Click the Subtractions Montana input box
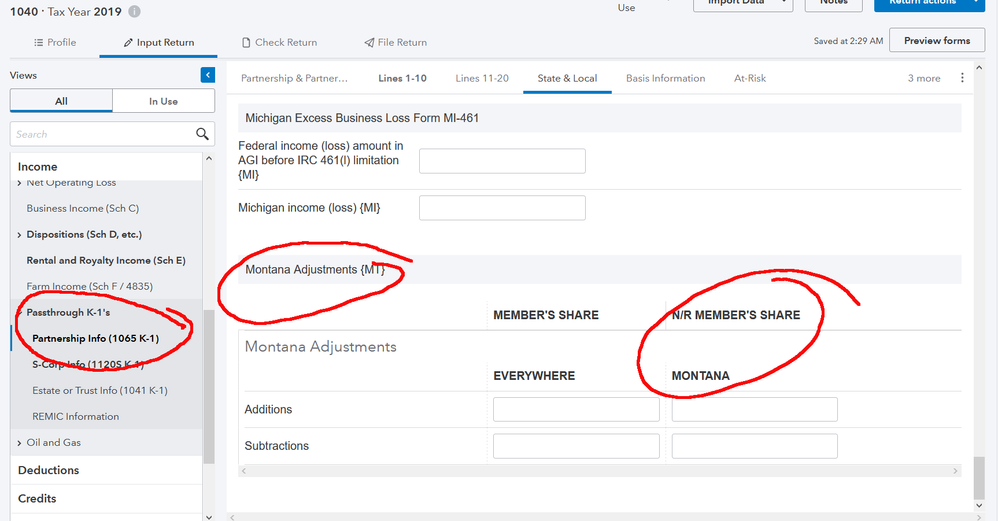Image resolution: width=998 pixels, height=521 pixels. point(754,446)
